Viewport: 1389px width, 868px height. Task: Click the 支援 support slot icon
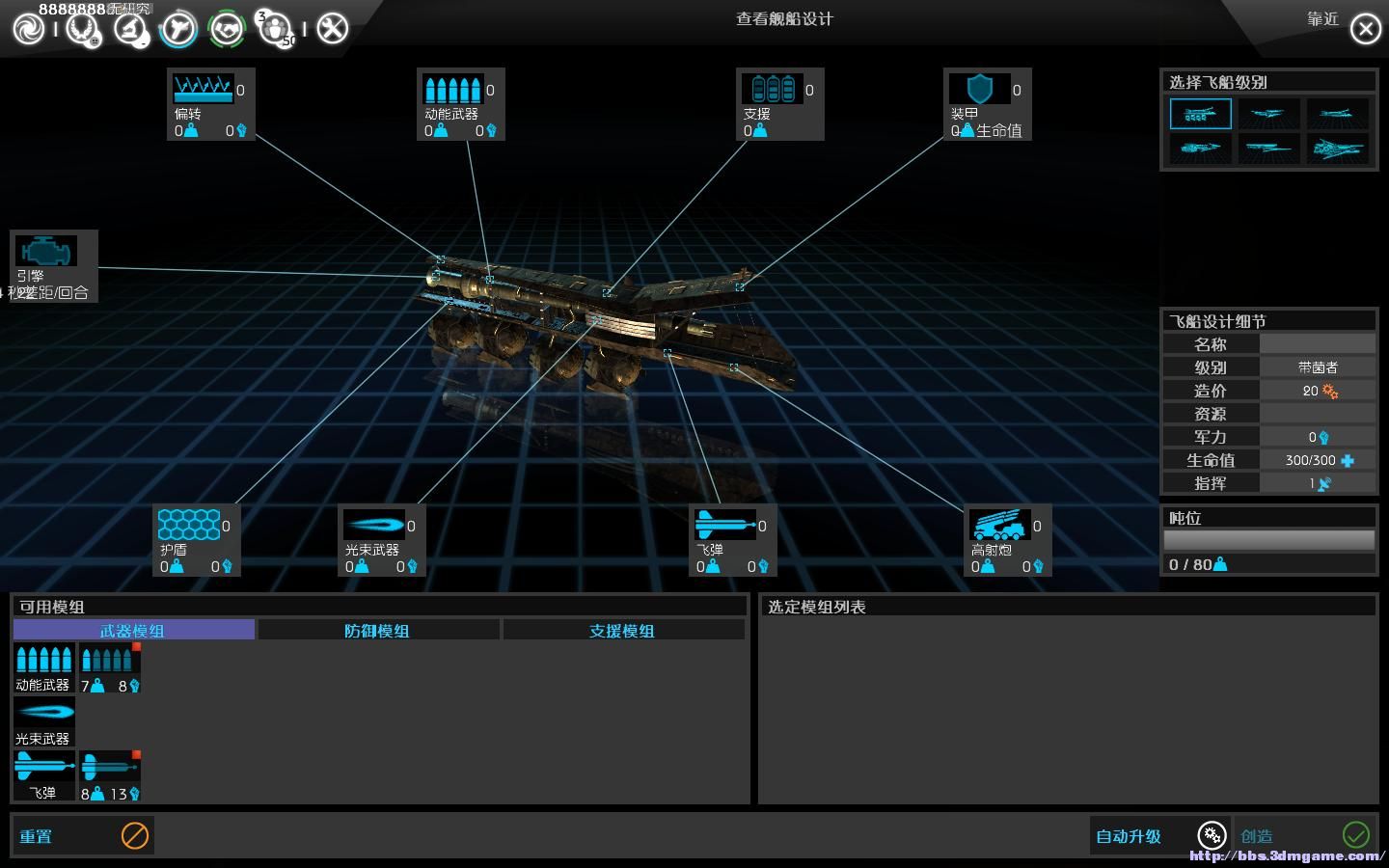pos(772,89)
